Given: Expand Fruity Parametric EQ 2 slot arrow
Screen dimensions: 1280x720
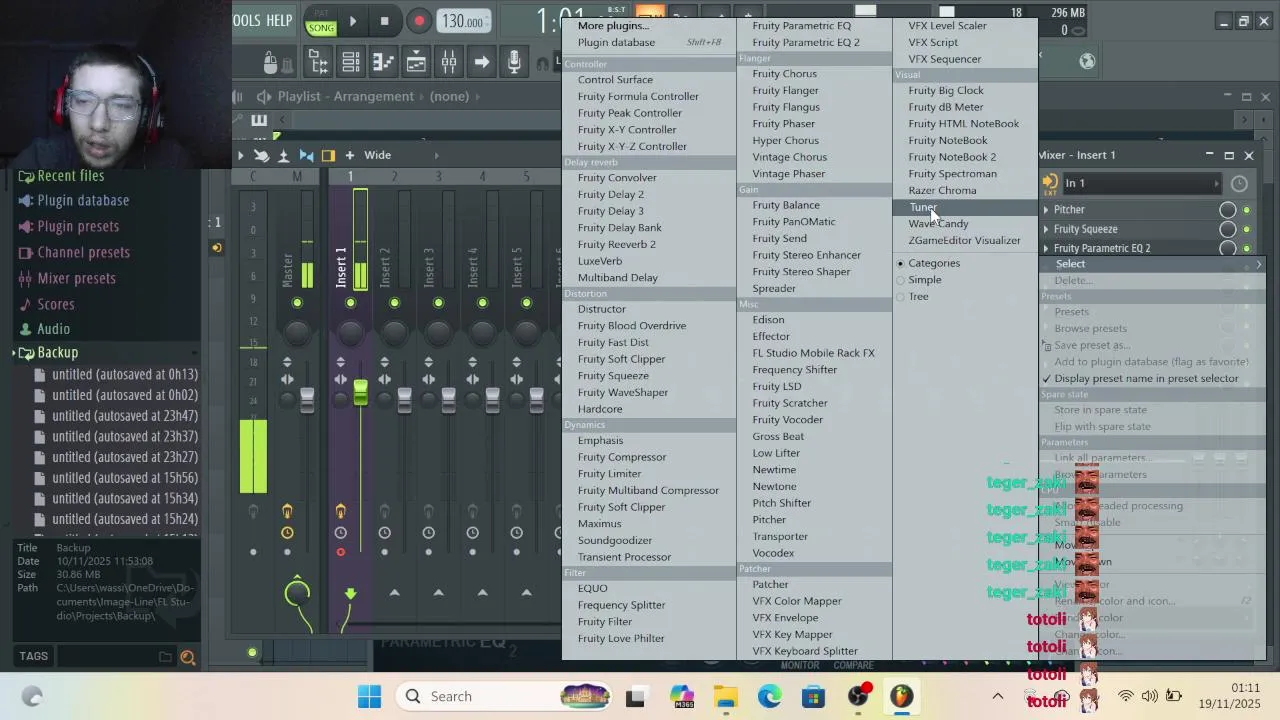Looking at the screenshot, I should (x=1046, y=249).
